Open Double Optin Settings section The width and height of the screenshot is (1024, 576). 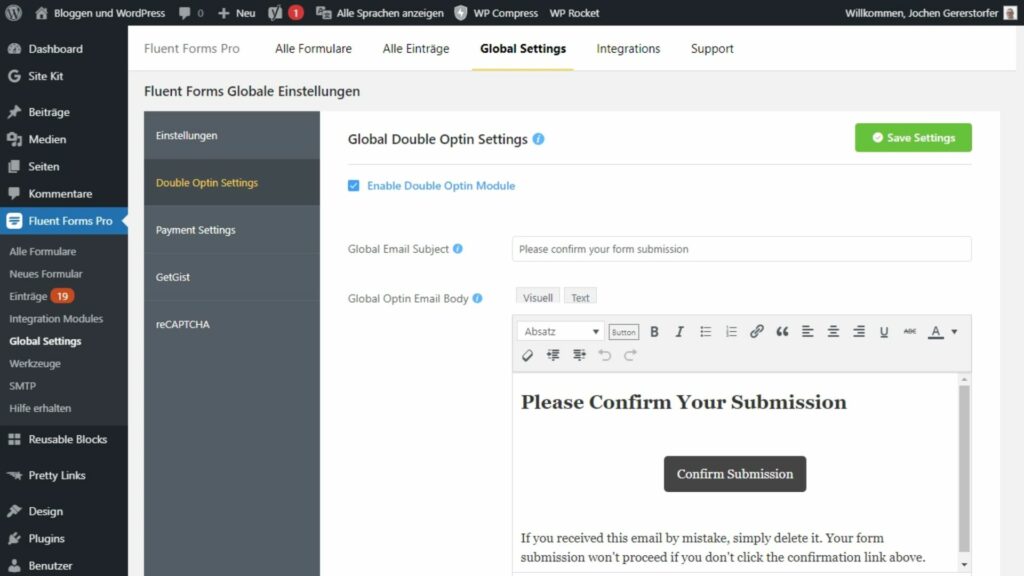coord(232,182)
